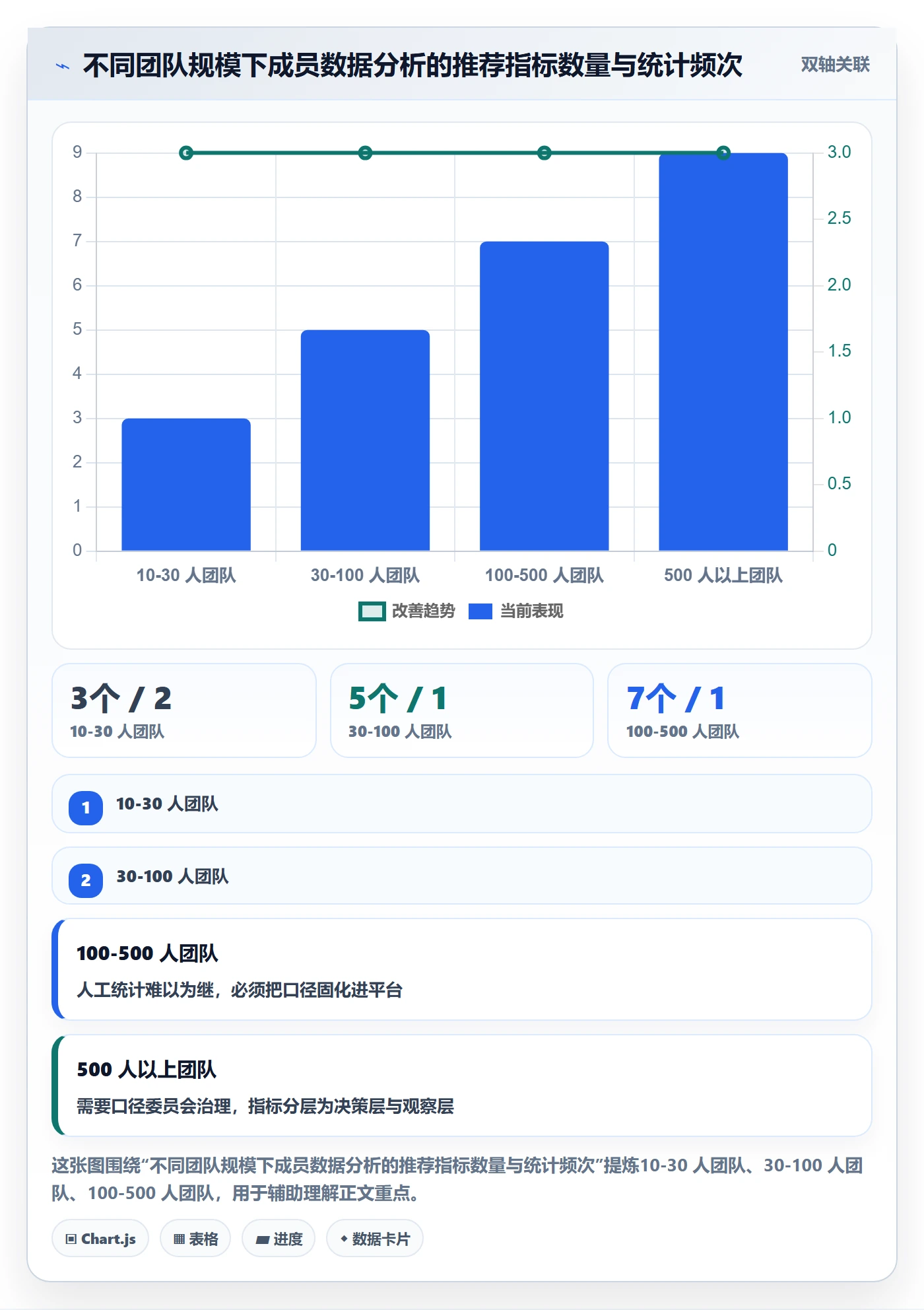Click the blue bar for 30-100 人团队
This screenshot has width=924, height=1310.
[365, 440]
